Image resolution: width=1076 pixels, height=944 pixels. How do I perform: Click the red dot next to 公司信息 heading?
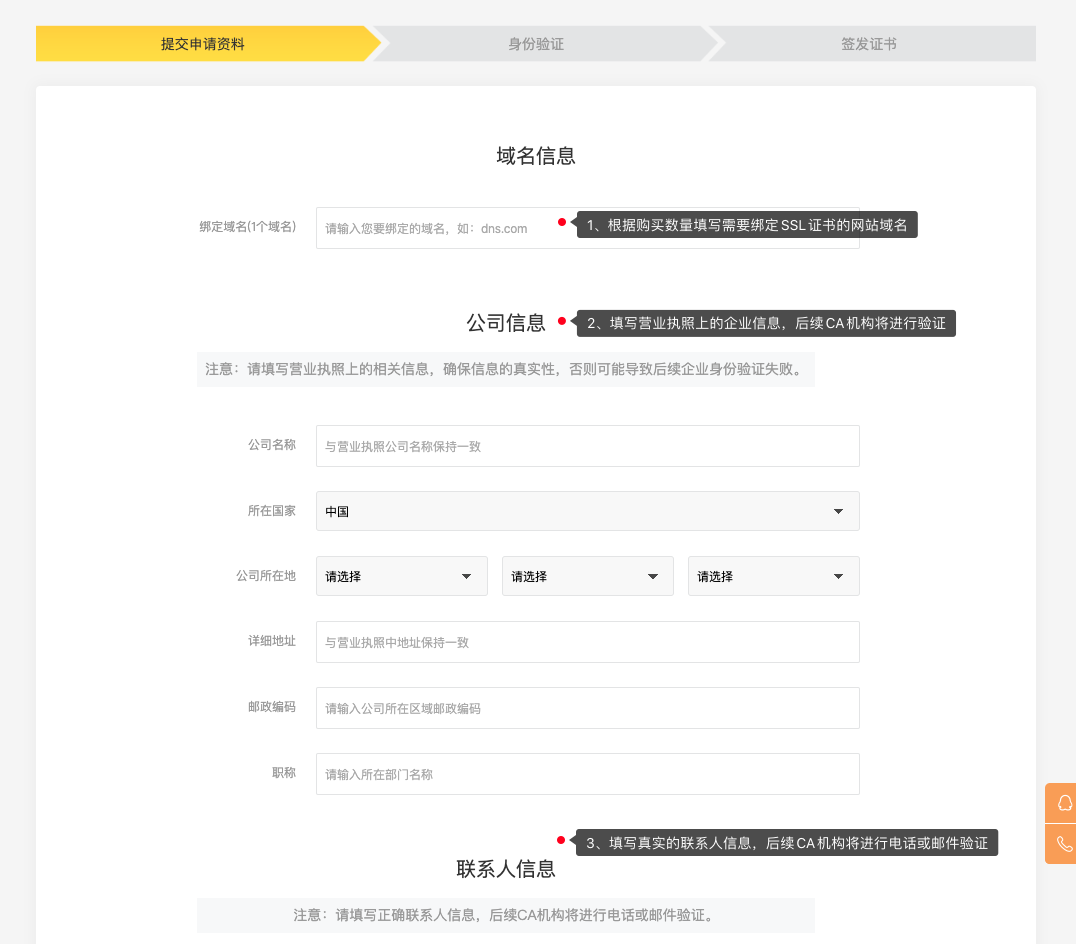pos(562,321)
